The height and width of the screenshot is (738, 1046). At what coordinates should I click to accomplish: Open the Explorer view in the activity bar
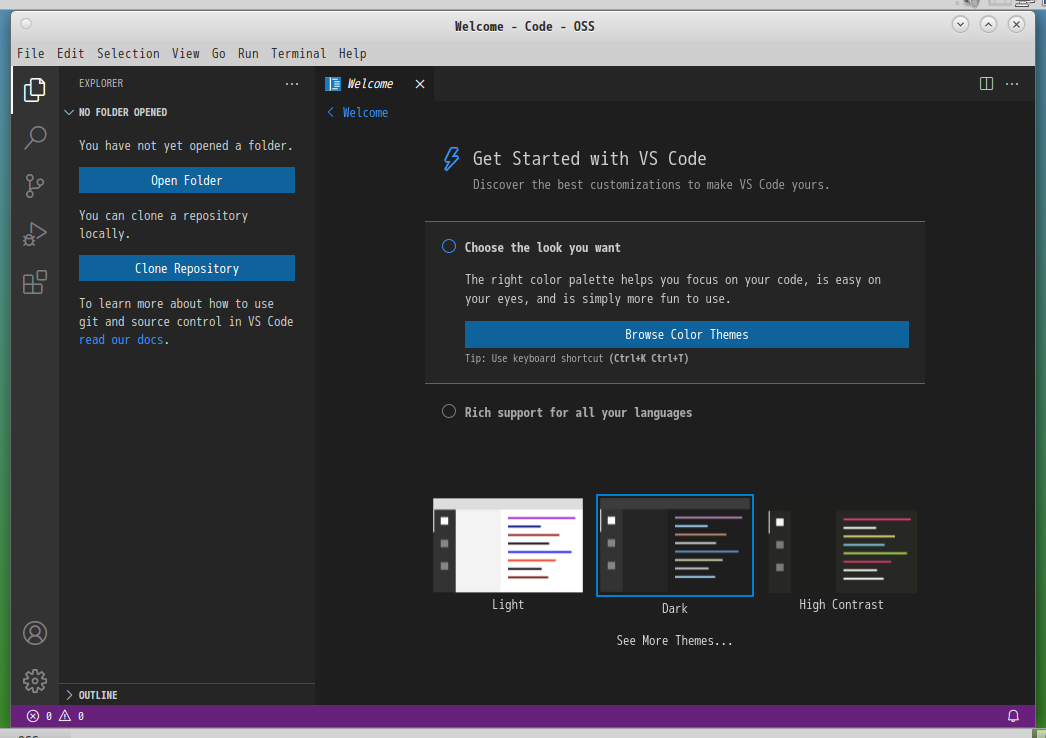(35, 90)
